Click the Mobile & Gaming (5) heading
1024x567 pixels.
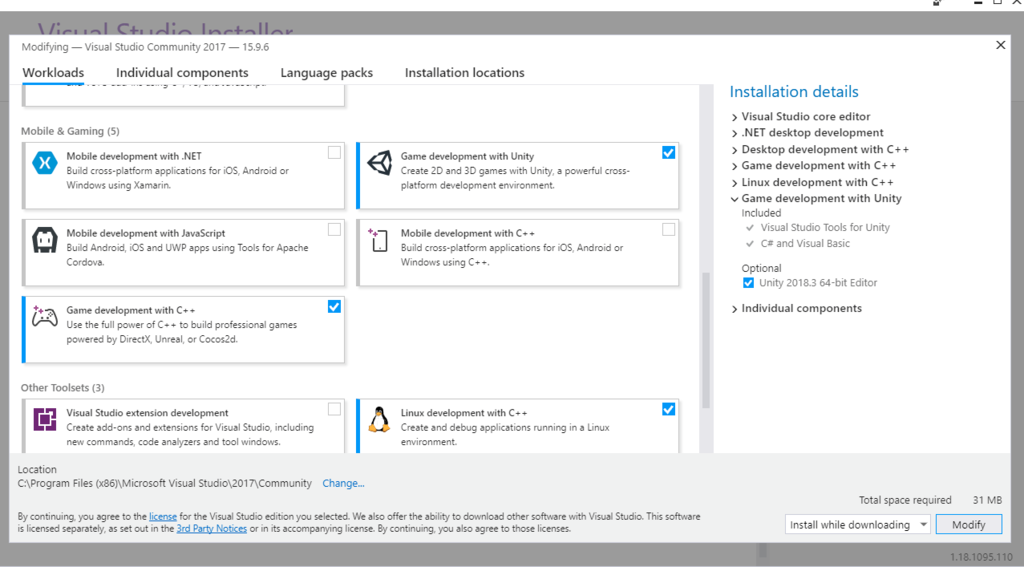(70, 131)
